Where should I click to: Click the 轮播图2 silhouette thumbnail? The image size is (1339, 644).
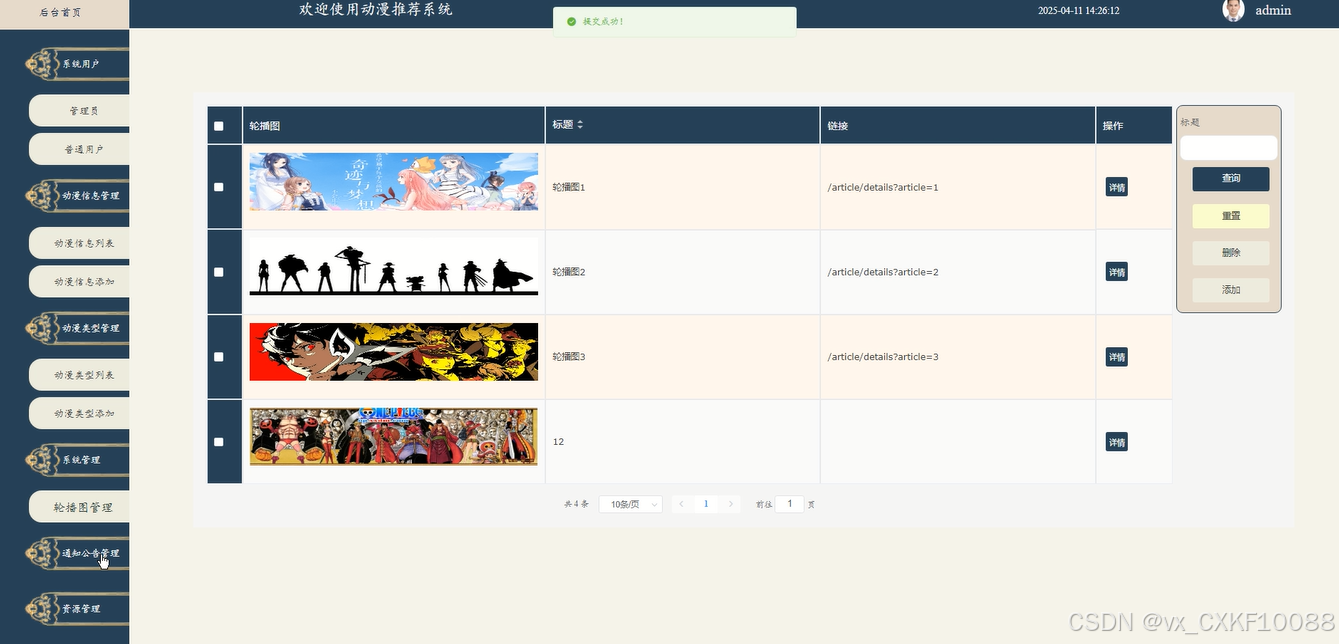(394, 267)
